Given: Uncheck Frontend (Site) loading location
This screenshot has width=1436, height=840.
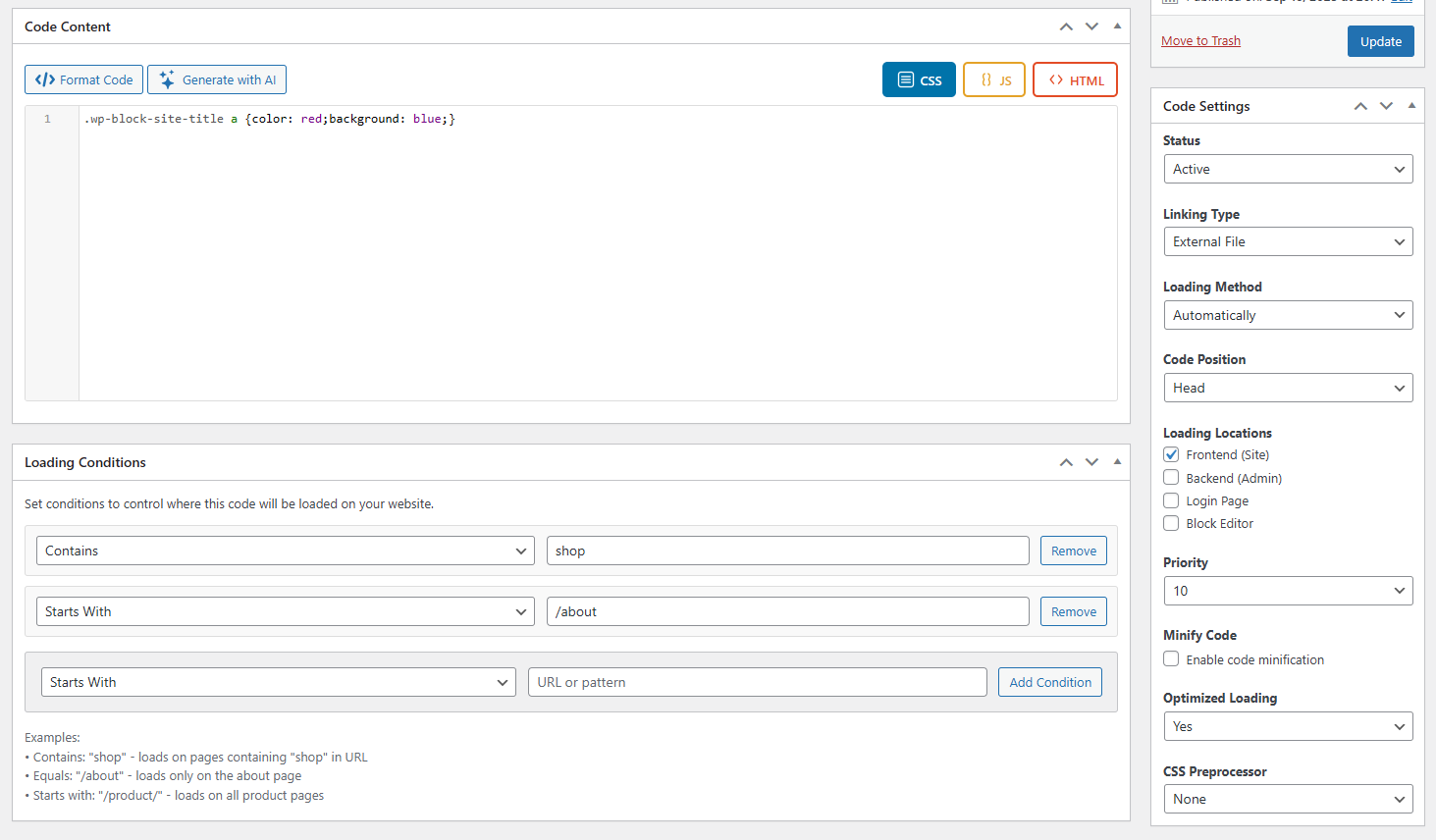Looking at the screenshot, I should tap(1171, 454).
